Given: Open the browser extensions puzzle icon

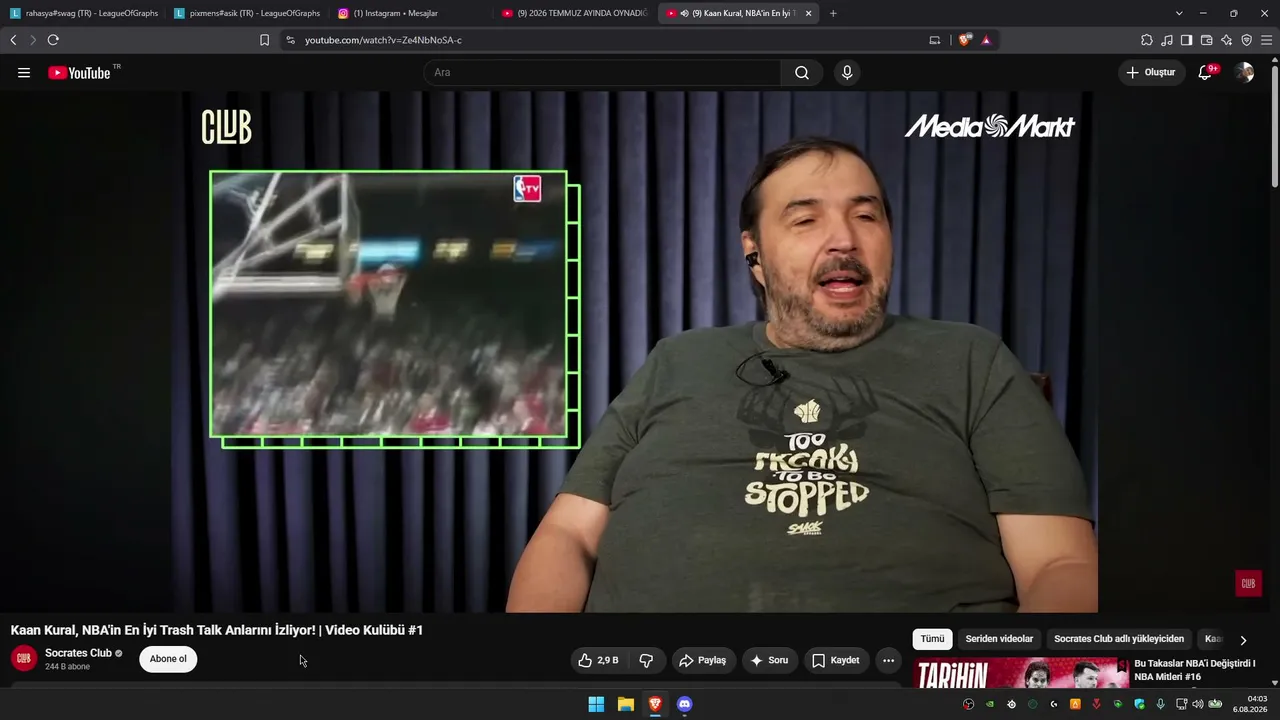Looking at the screenshot, I should point(1147,40).
